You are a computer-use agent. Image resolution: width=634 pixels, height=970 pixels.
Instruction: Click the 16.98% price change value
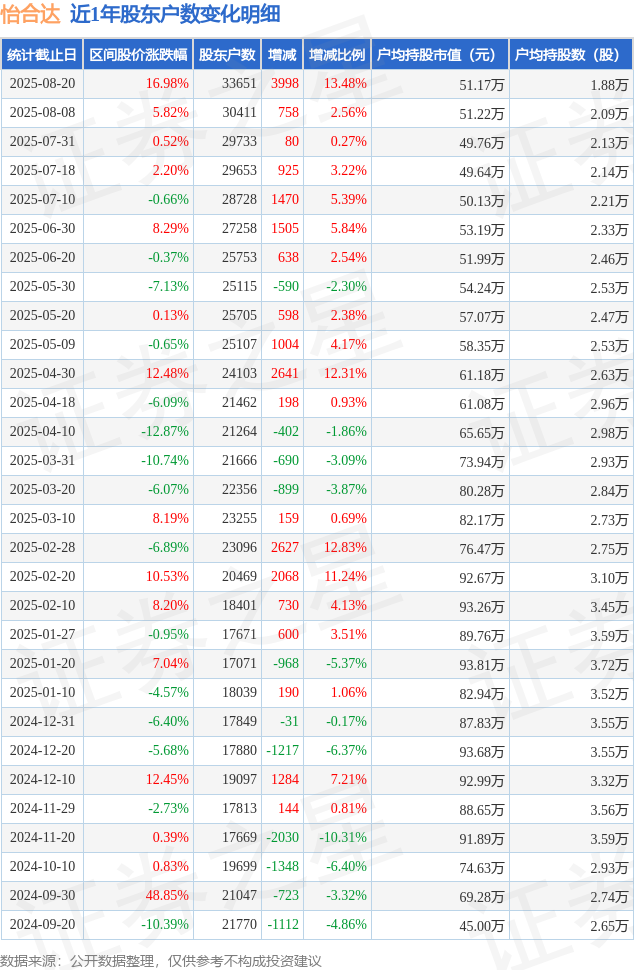coord(167,84)
